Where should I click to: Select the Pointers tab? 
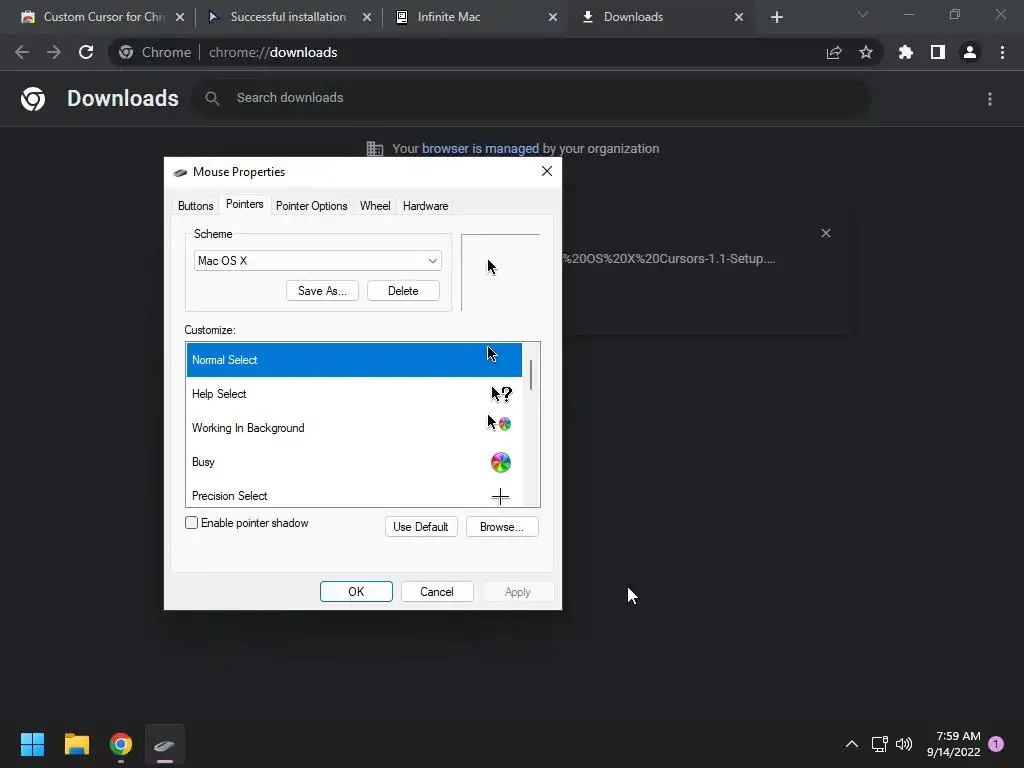[244, 204]
